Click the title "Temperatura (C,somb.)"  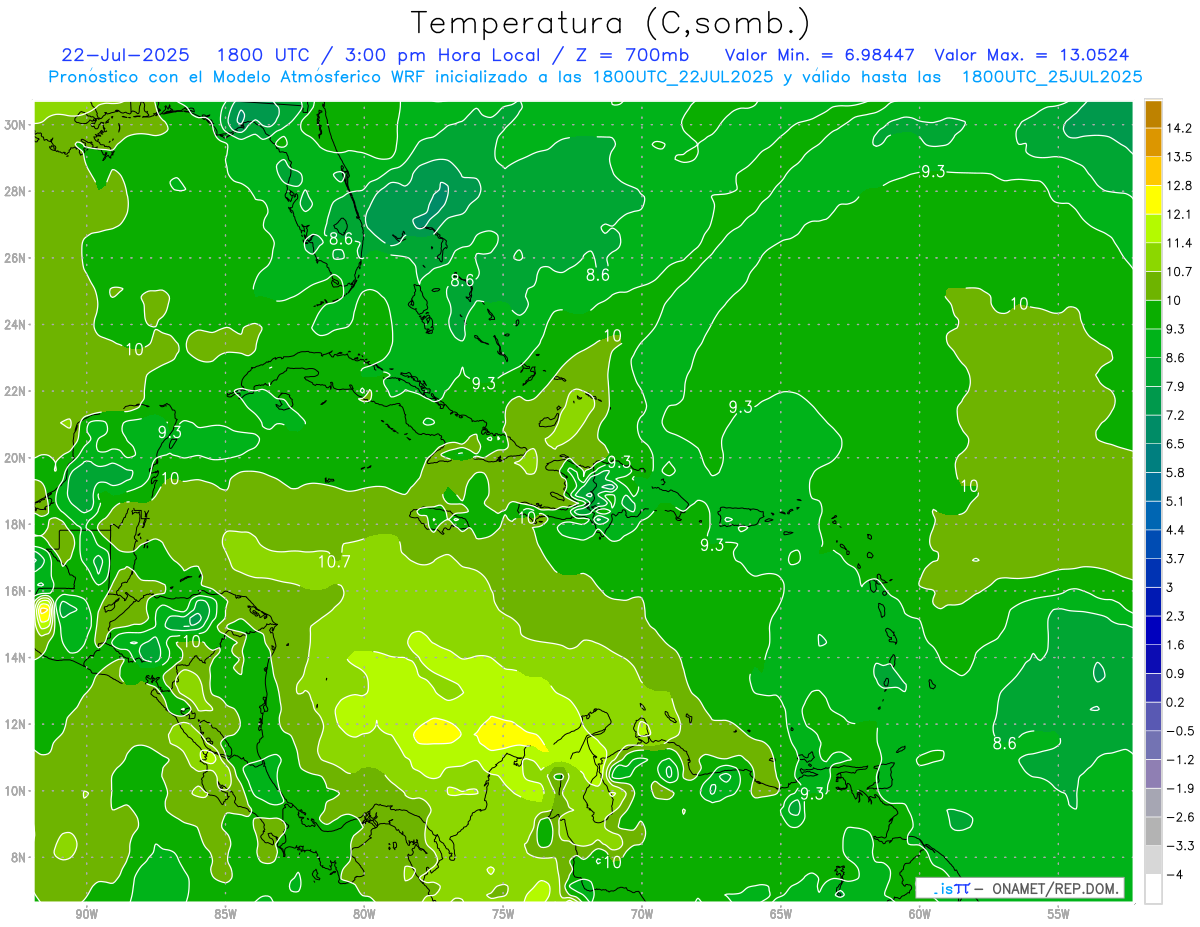click(x=612, y=24)
